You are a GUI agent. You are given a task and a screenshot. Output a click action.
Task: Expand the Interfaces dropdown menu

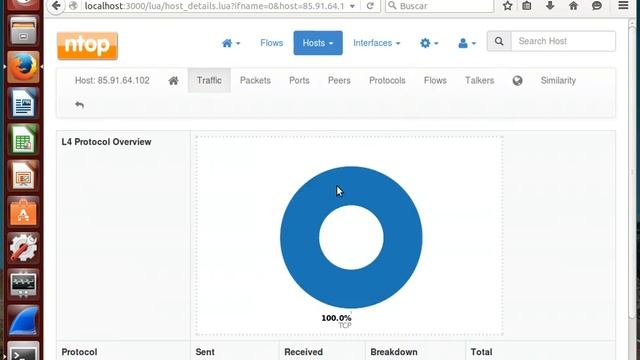376,43
